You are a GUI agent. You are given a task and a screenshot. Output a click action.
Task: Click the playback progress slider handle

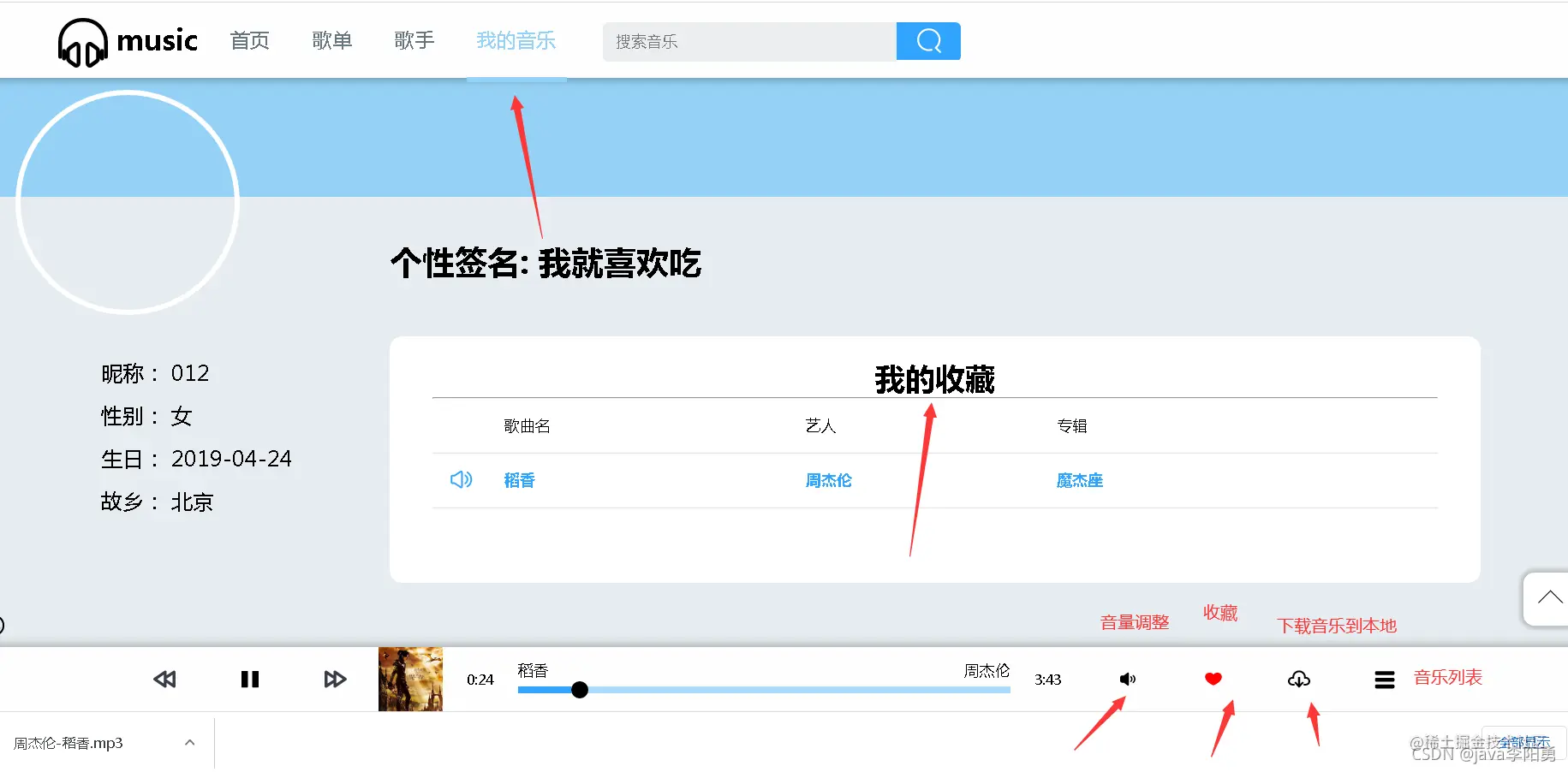580,690
